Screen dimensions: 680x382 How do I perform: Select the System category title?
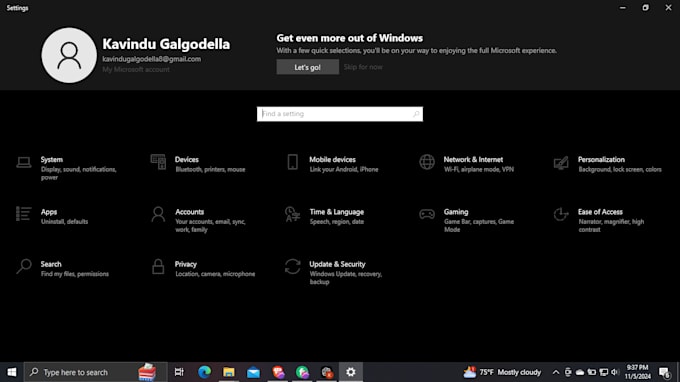52,160
